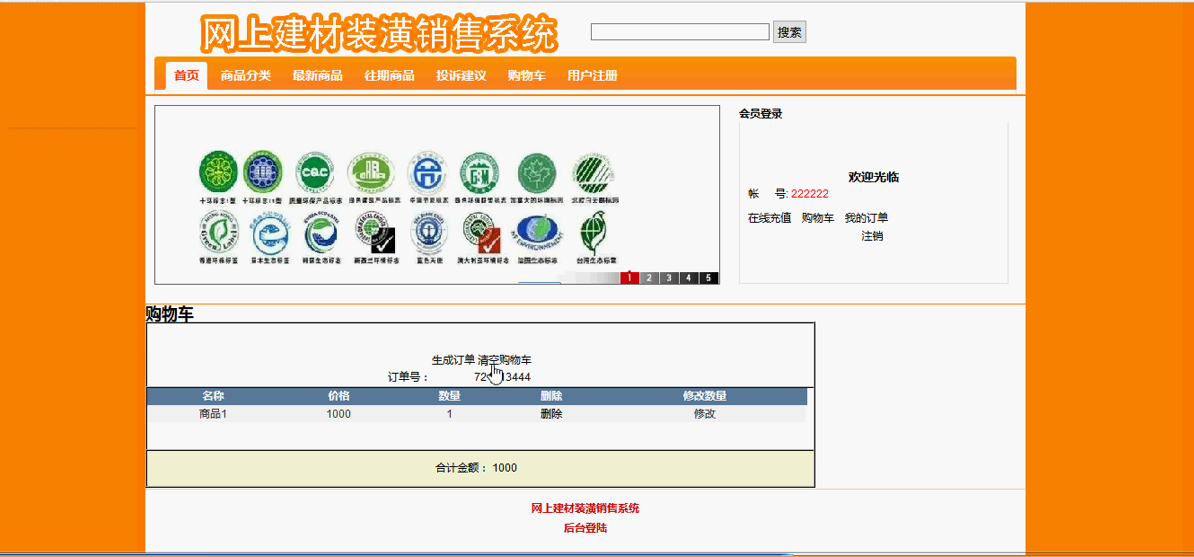Image resolution: width=1194 pixels, height=557 pixels.
Task: Click the Blue Angel (蓝色天使) logo
Action: pyautogui.click(x=427, y=232)
